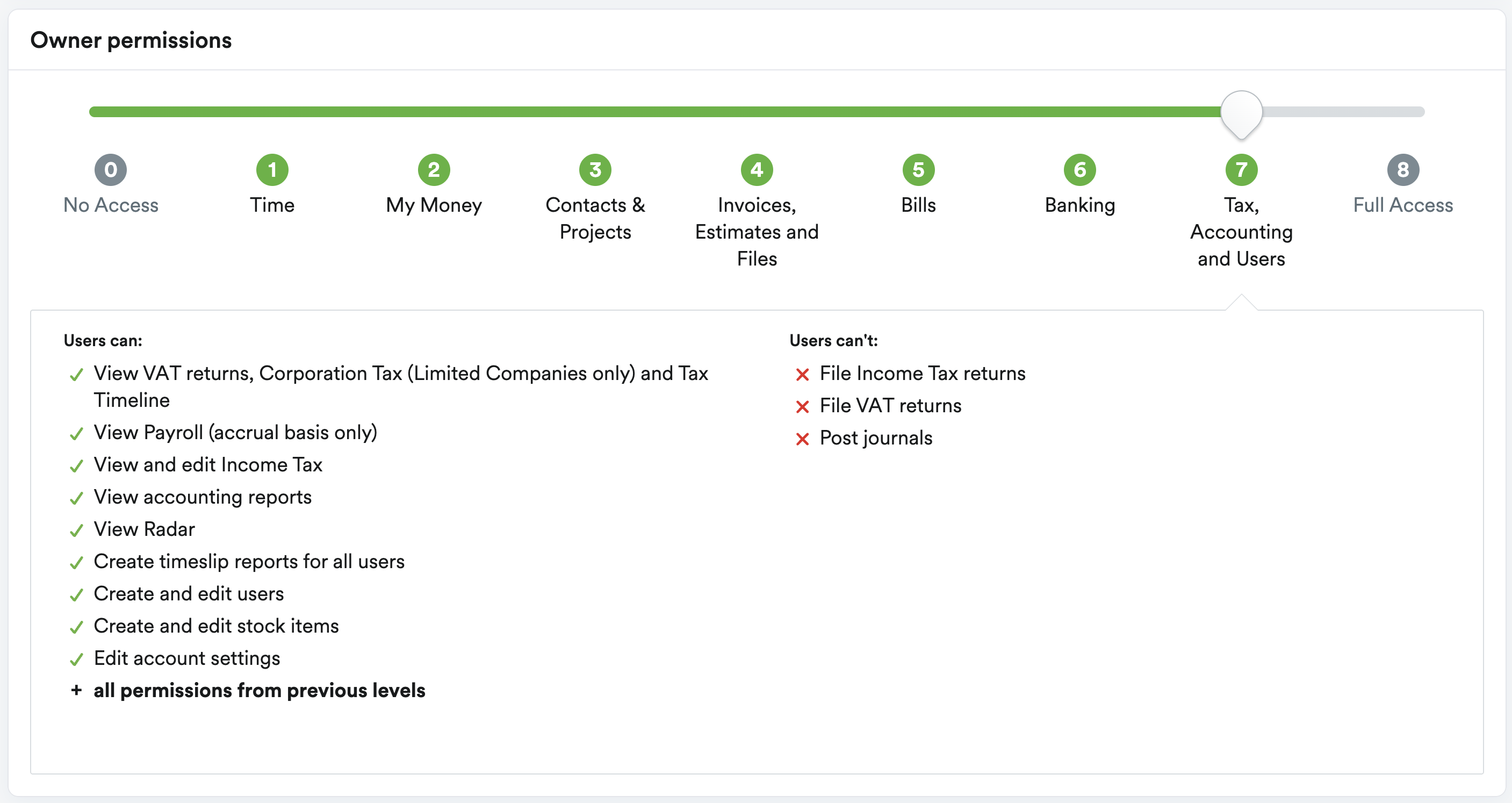Click the Bills label
1512x803 pixels.
919,205
